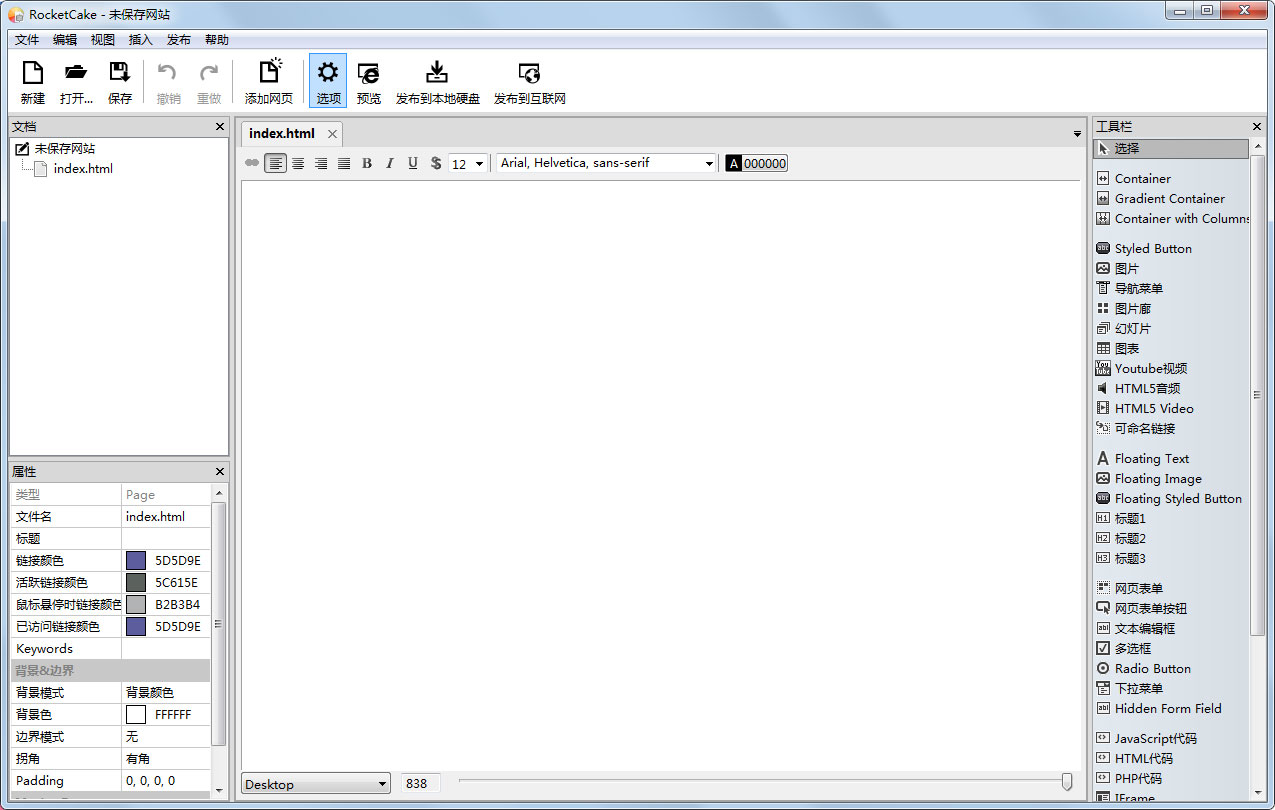Viewport: 1275px width, 810px height.
Task: Click the Options (选项) button
Action: tap(328, 81)
